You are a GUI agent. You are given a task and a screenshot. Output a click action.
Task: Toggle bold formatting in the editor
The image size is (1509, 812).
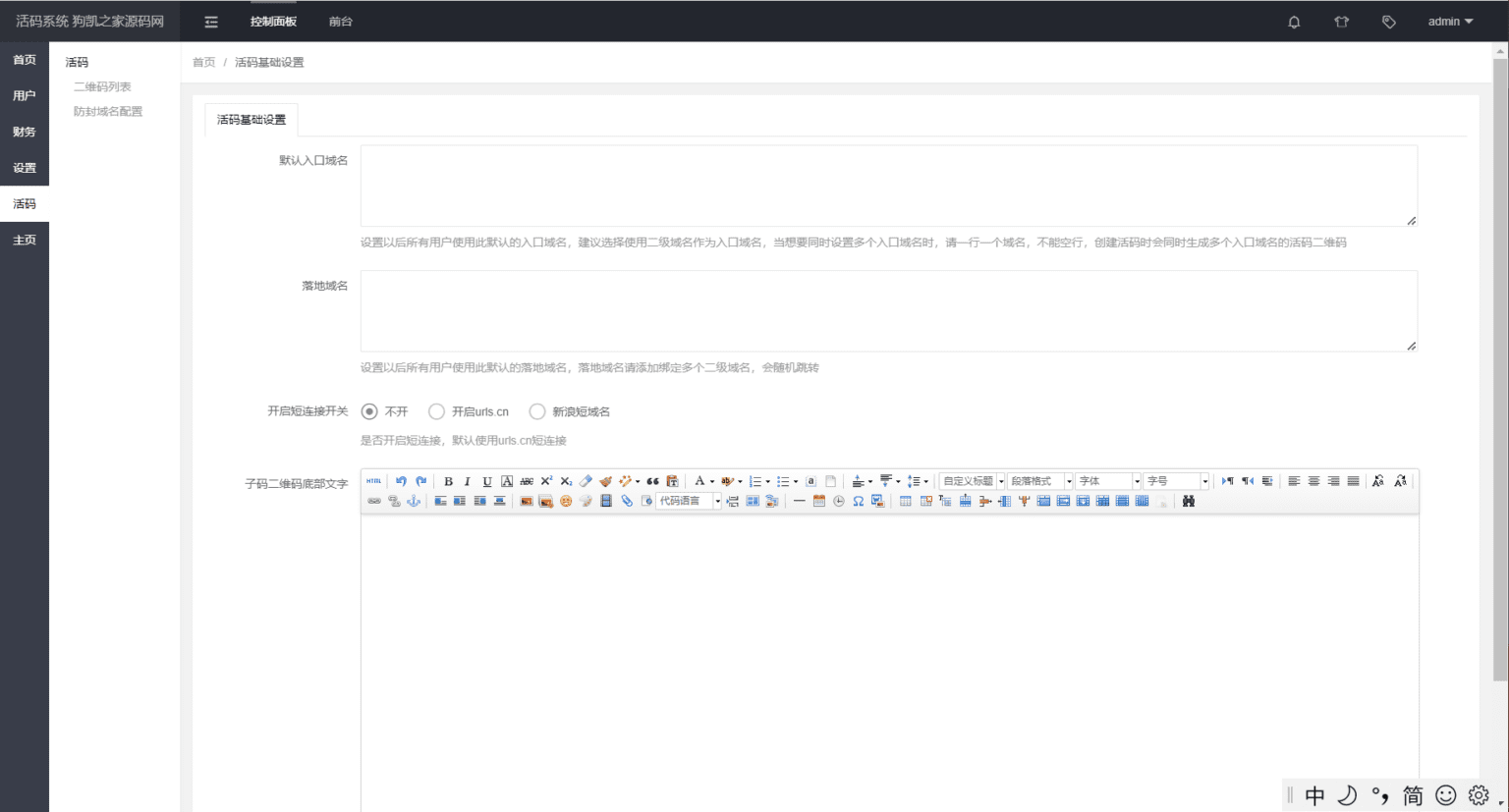pos(448,481)
